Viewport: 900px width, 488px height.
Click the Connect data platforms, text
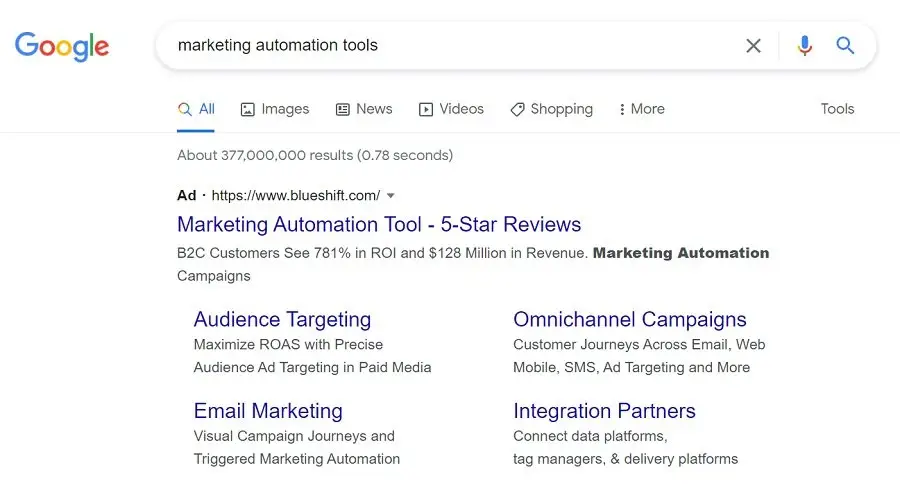click(x=590, y=436)
